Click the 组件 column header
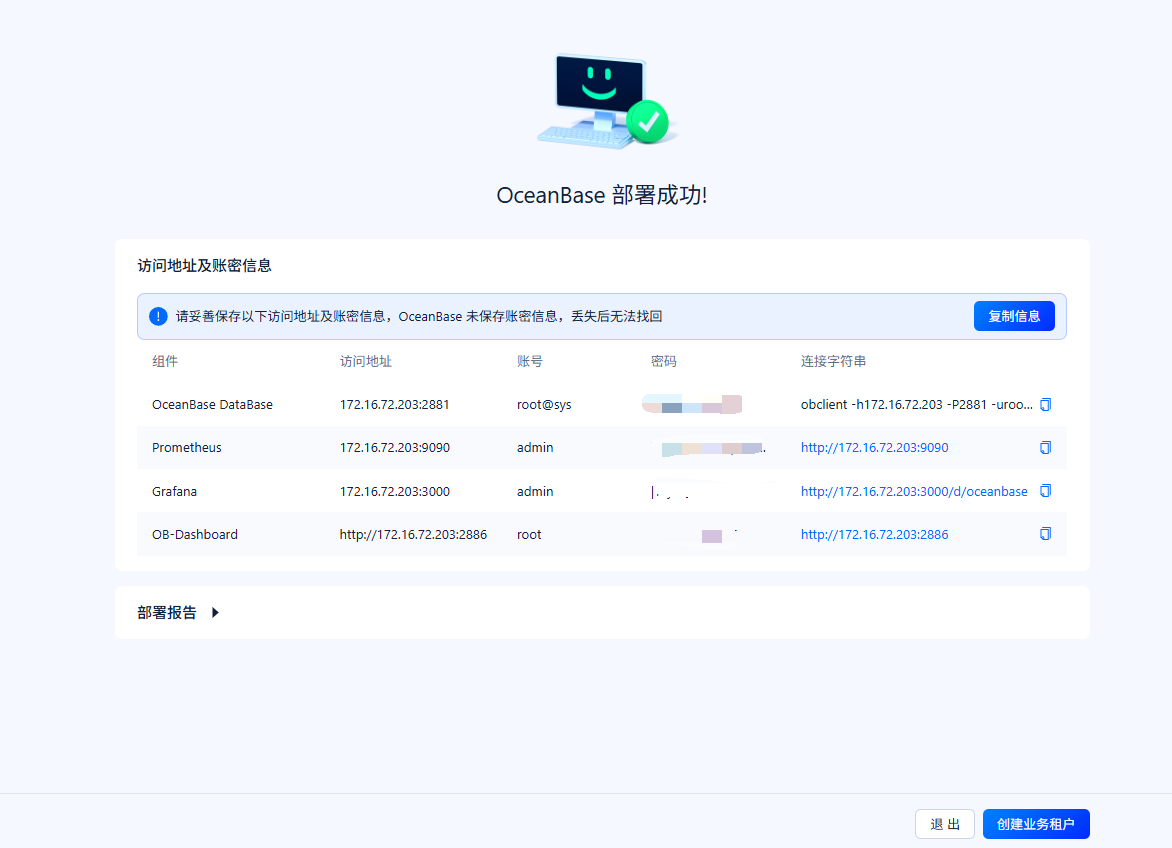Image resolution: width=1172 pixels, height=848 pixels. (x=165, y=362)
